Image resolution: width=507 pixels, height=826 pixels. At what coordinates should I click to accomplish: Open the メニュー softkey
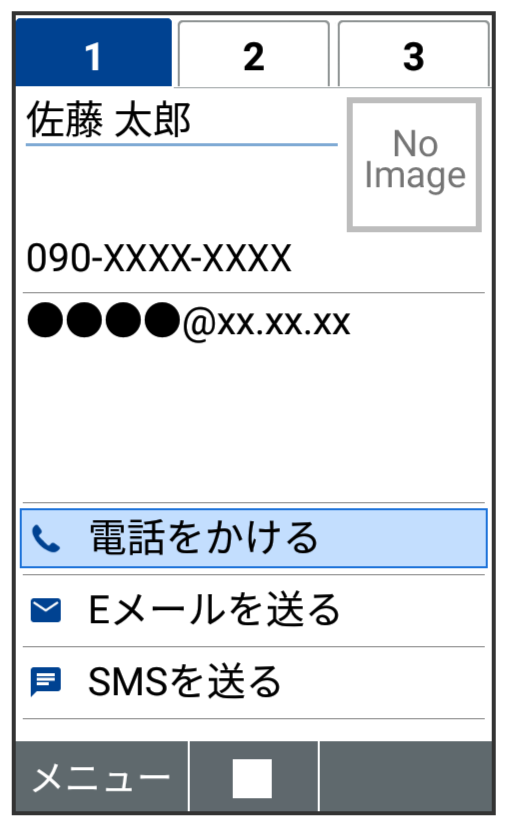tap(101, 778)
